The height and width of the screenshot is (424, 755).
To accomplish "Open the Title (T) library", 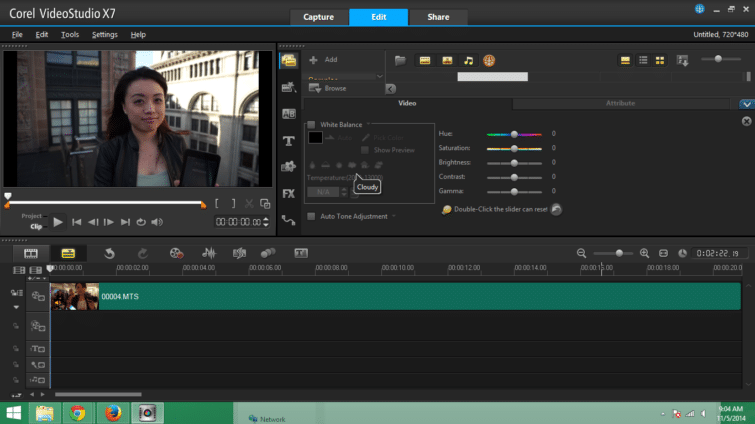I will pyautogui.click(x=289, y=141).
